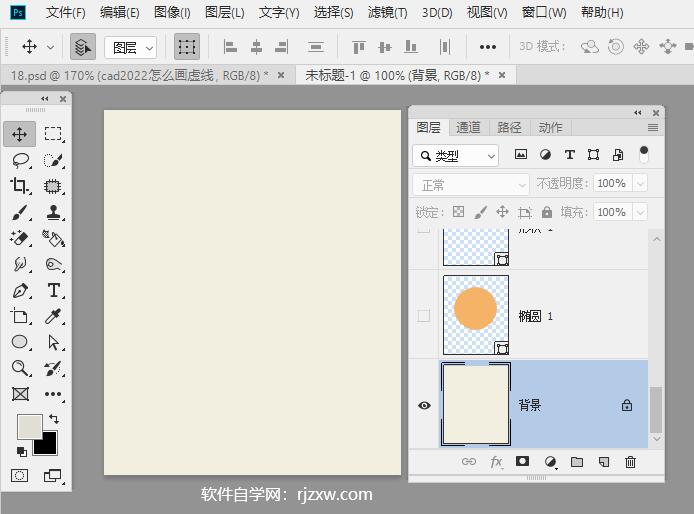Add a layer style with fx
694x514 pixels.
point(496,462)
